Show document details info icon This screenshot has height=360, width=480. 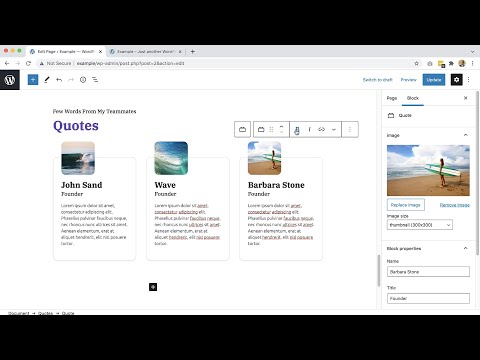pos(83,80)
